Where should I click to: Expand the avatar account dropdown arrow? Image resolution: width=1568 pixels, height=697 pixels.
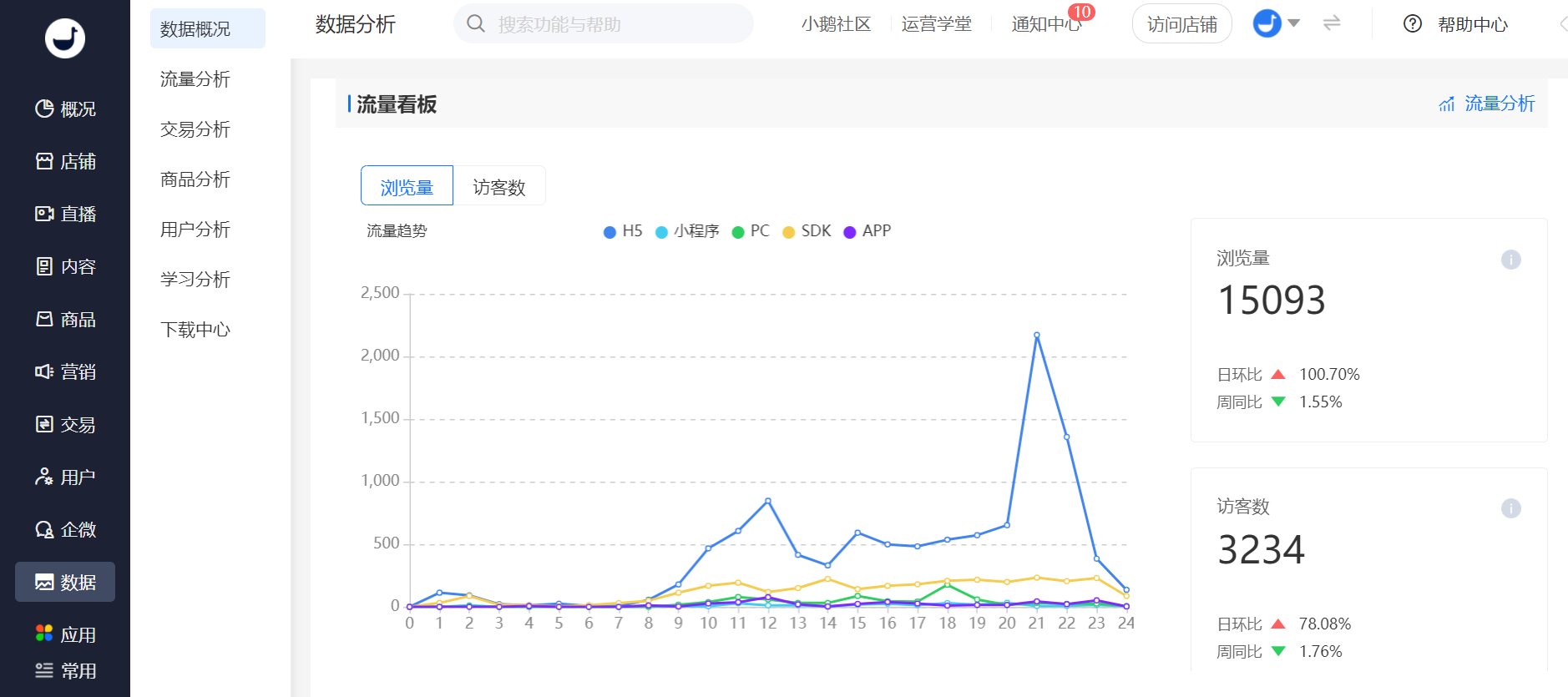point(1294,23)
